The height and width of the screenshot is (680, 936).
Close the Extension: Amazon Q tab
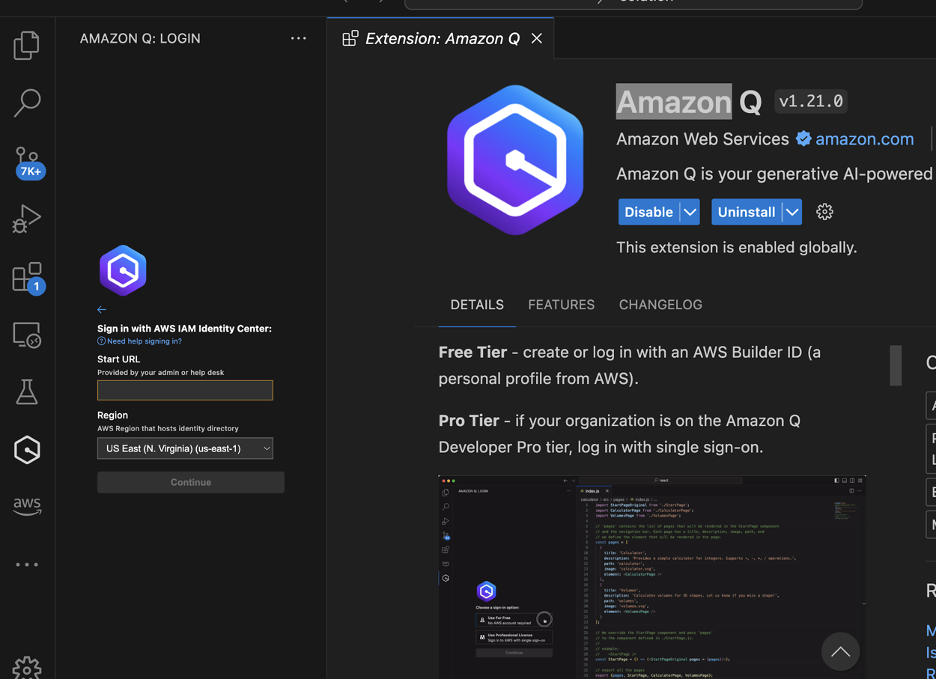pyautogui.click(x=537, y=38)
